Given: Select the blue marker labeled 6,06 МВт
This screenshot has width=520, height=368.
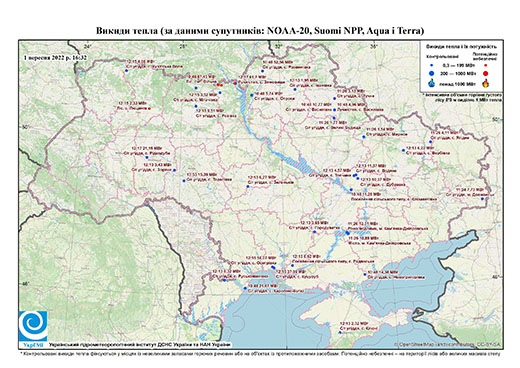Looking at the screenshot, I should point(126,71).
